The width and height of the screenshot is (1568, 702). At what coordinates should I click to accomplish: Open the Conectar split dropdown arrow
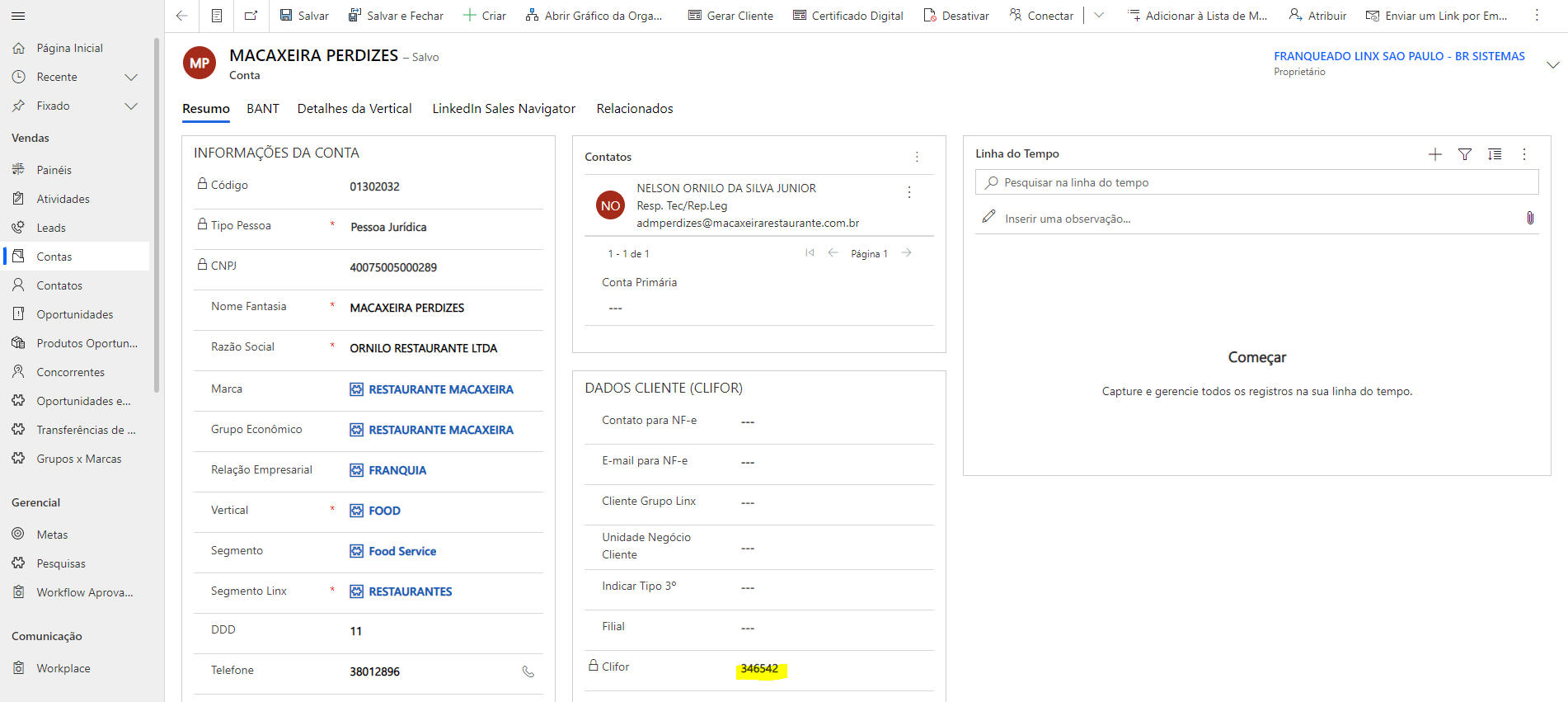tap(1099, 16)
